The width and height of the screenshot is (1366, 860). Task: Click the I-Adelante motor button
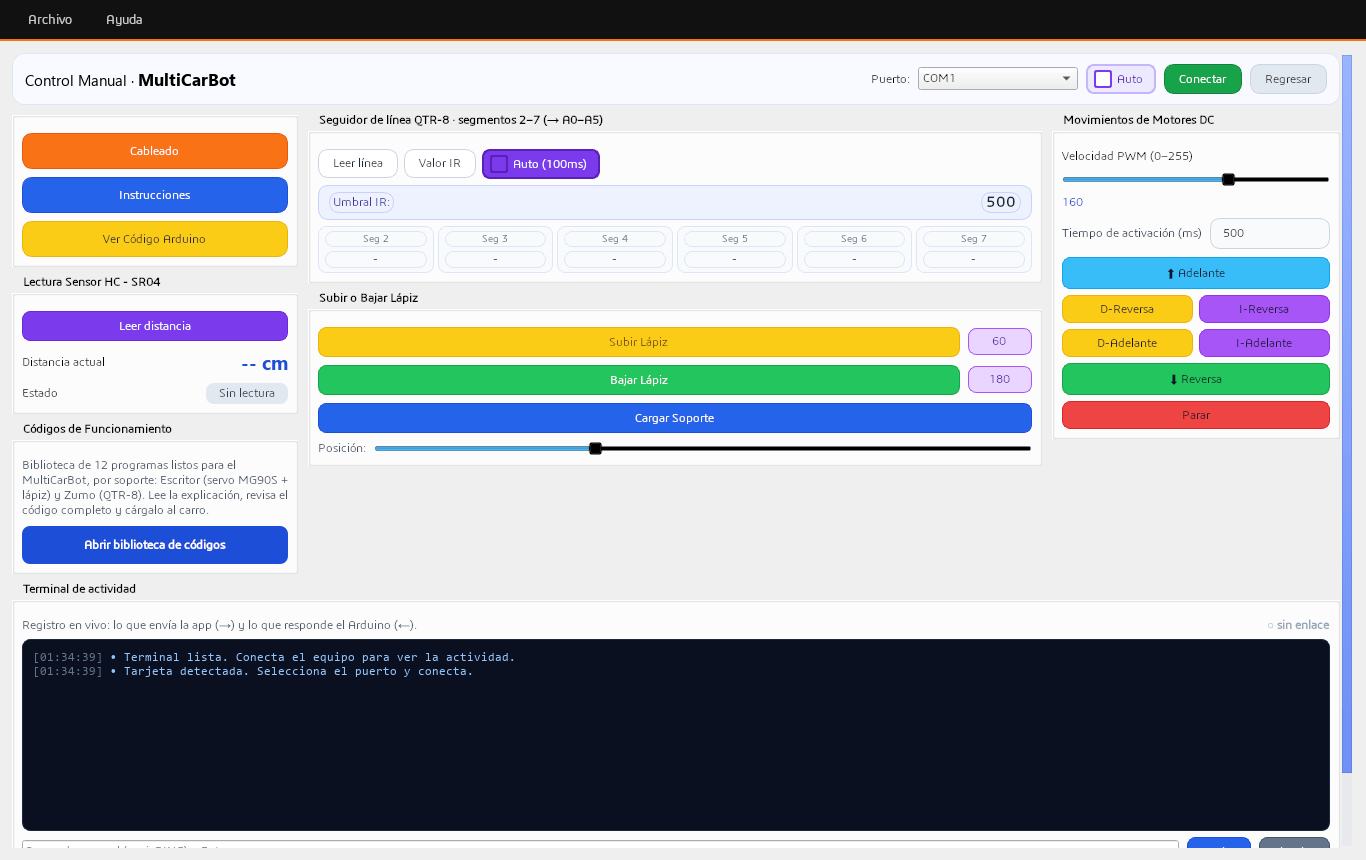[1264, 343]
